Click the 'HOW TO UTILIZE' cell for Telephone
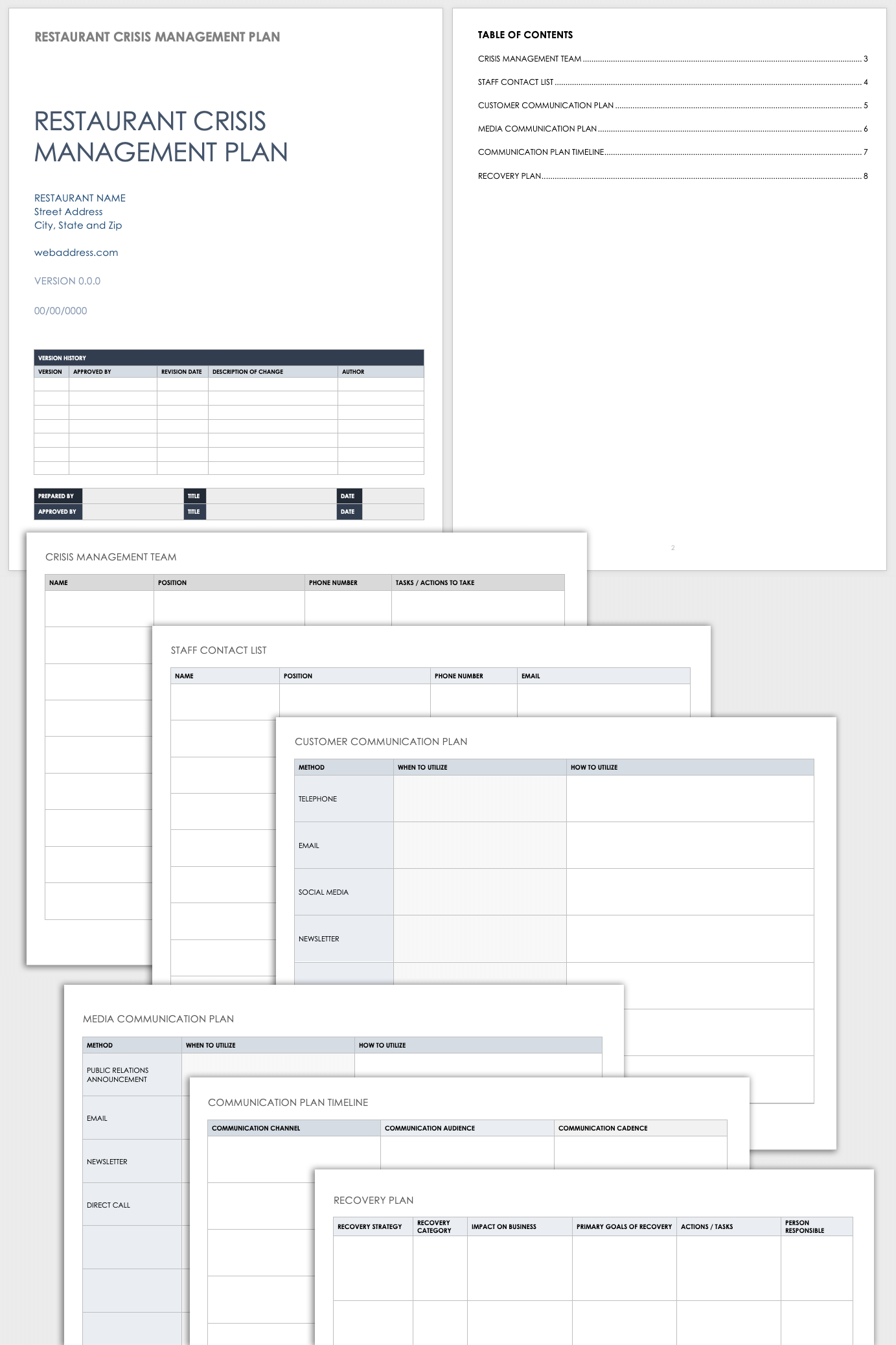The height and width of the screenshot is (1345, 896). point(690,799)
